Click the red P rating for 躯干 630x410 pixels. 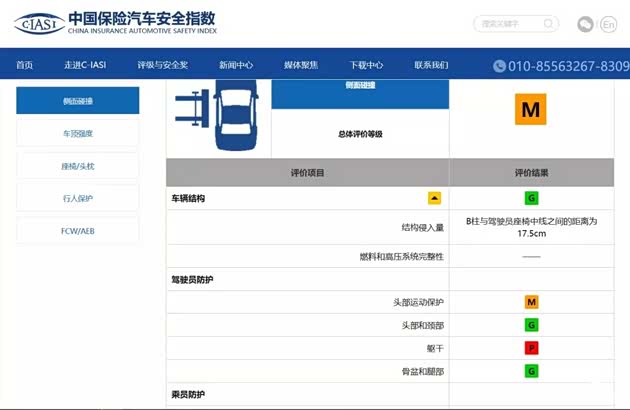coord(532,348)
